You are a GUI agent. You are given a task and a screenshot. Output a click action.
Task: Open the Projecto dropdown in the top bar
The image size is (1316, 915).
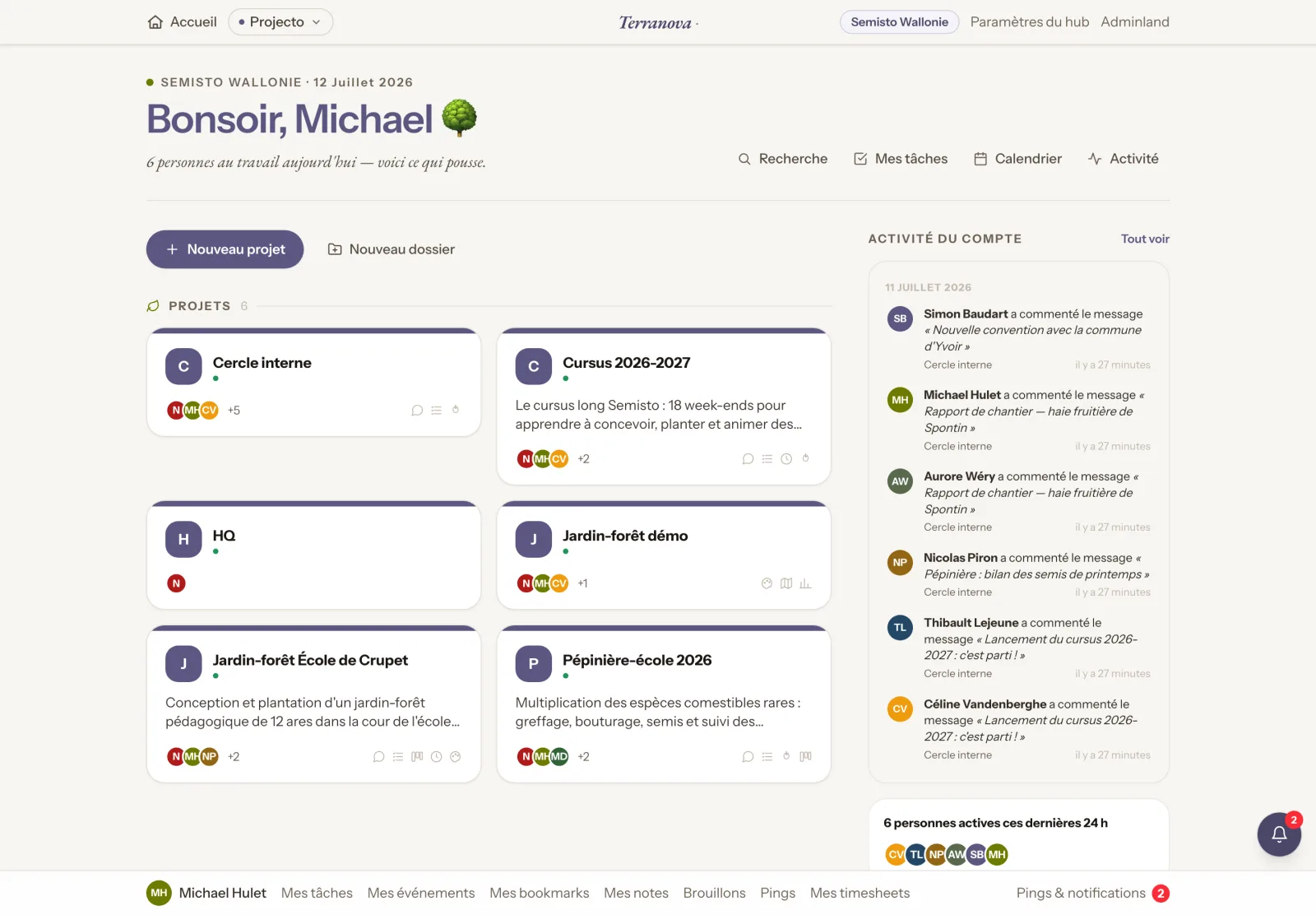click(280, 22)
